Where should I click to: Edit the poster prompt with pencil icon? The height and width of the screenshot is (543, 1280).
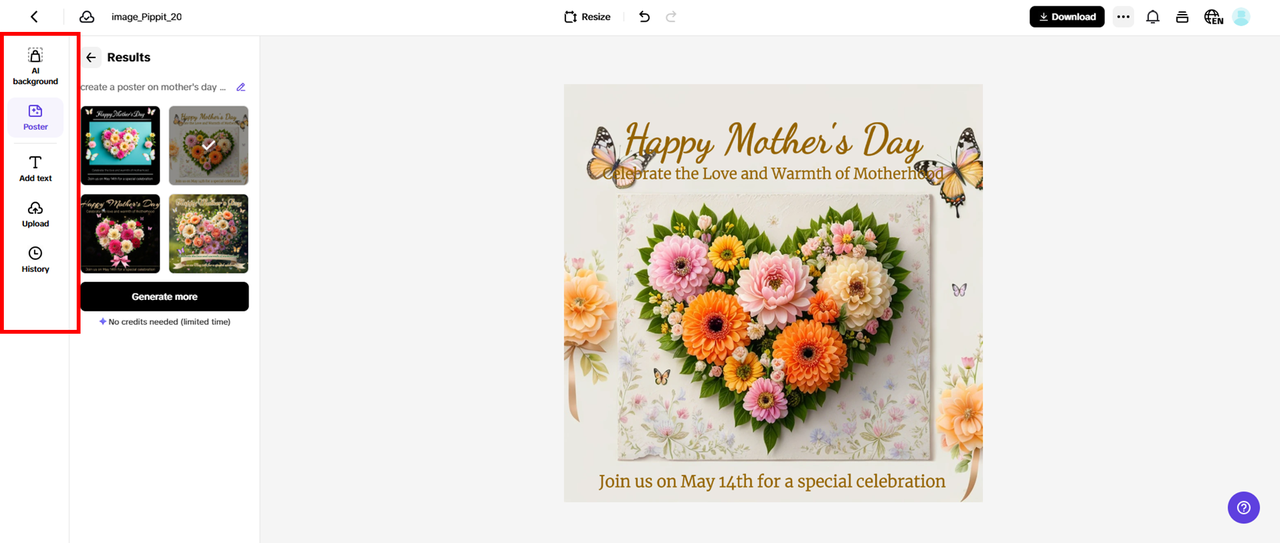[241, 87]
